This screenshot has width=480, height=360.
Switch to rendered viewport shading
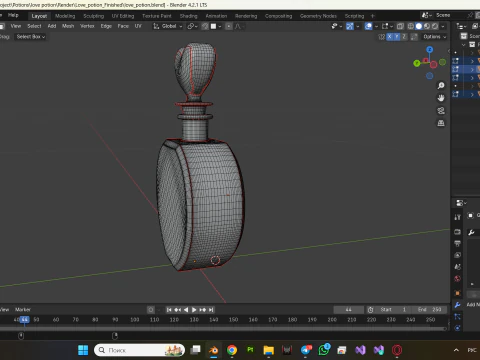[435, 26]
